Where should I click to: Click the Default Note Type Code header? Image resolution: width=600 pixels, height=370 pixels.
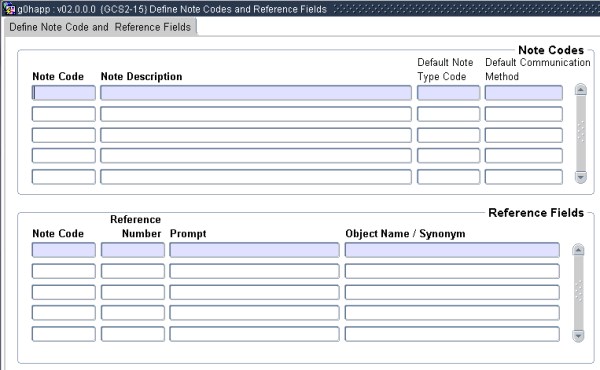[x=445, y=69]
